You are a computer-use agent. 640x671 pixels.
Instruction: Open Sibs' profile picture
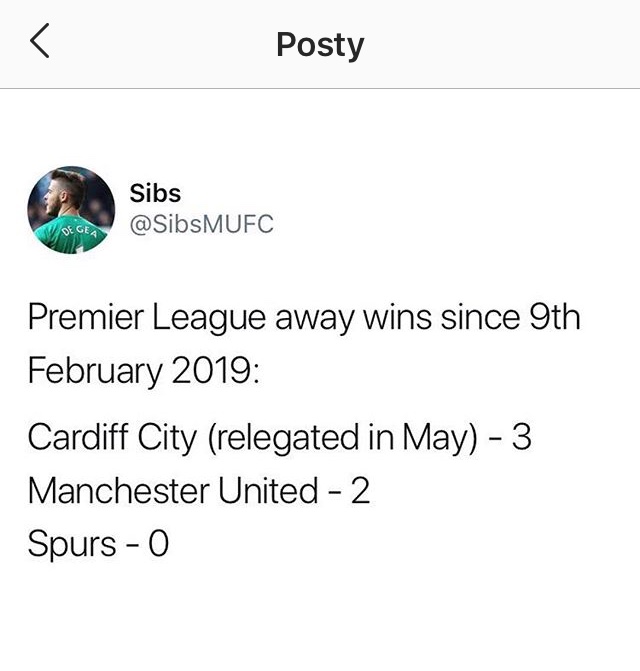[71, 210]
